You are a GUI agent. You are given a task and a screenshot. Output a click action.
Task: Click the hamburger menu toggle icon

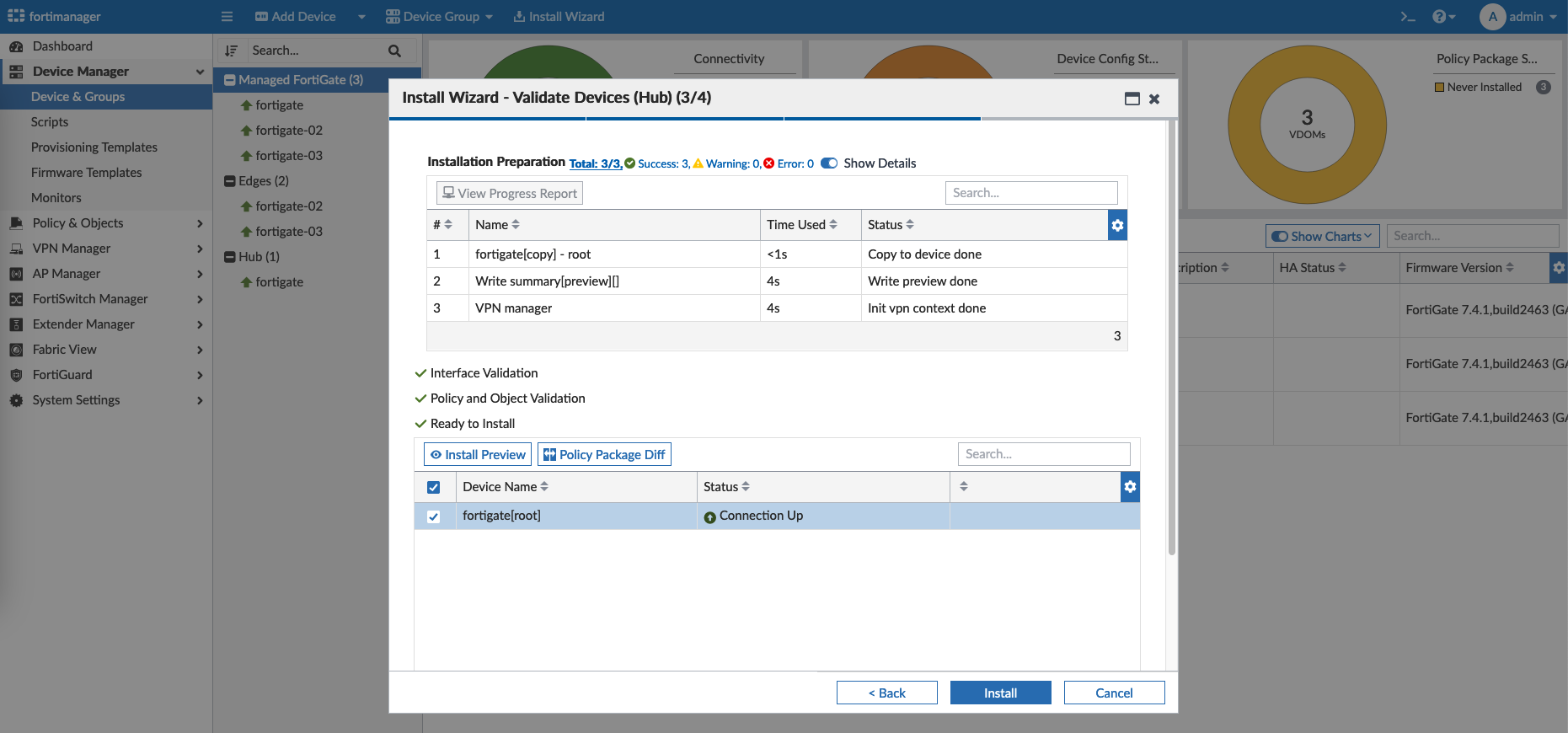point(227,17)
